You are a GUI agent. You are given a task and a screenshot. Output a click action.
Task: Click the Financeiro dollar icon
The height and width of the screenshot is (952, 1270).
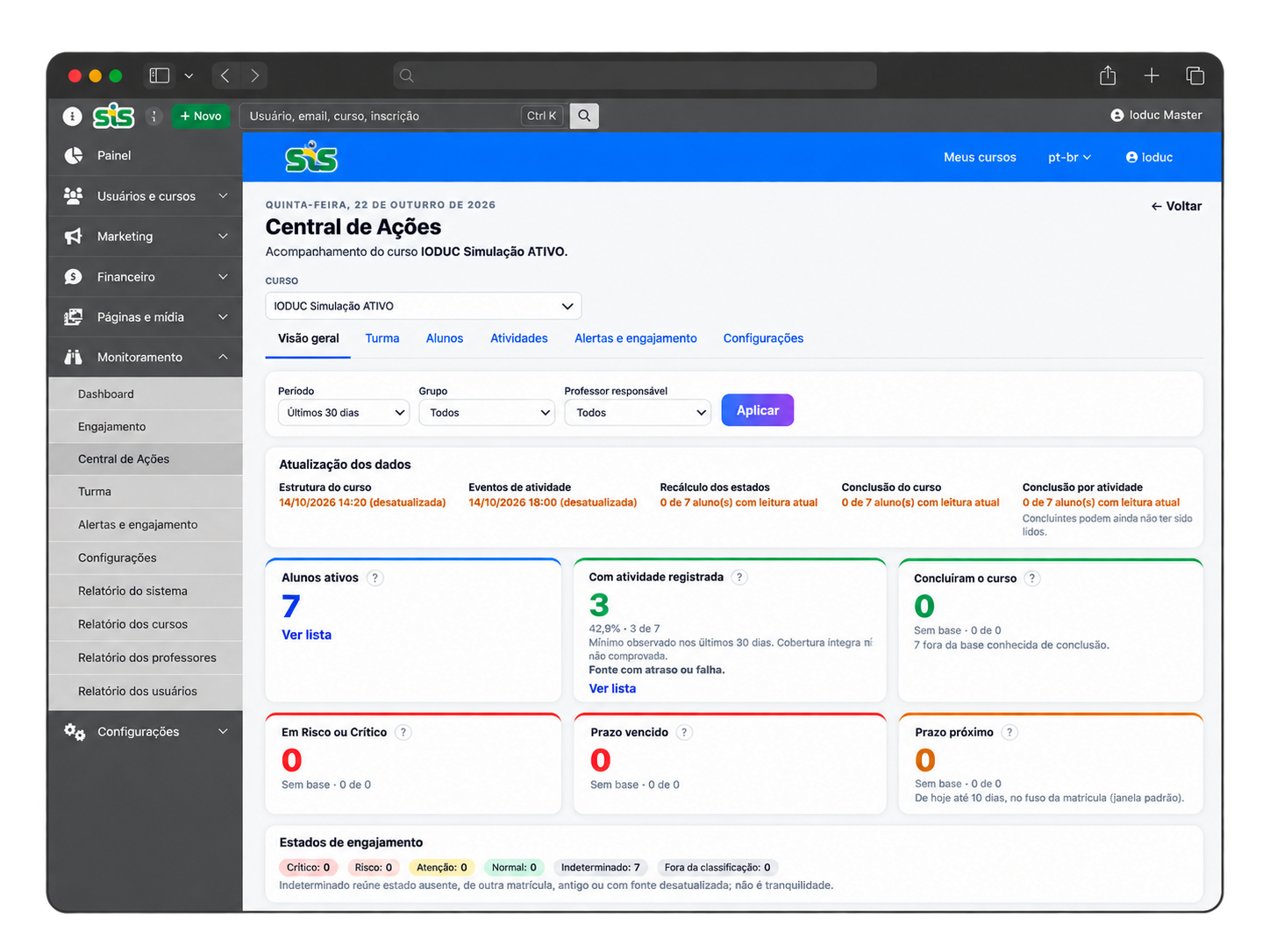point(74,276)
